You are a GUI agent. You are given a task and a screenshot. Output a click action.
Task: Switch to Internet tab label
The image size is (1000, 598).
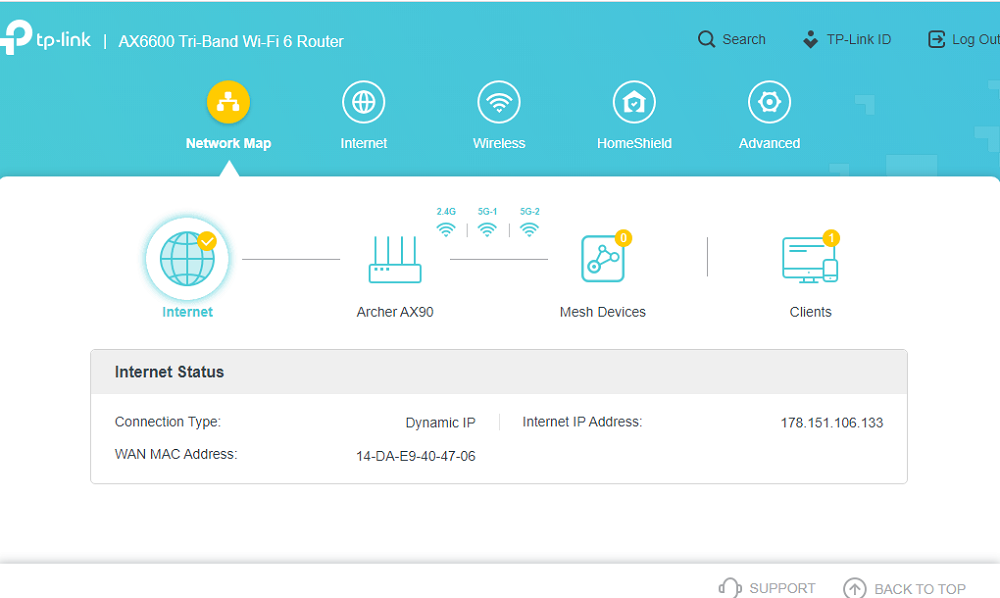click(x=364, y=143)
